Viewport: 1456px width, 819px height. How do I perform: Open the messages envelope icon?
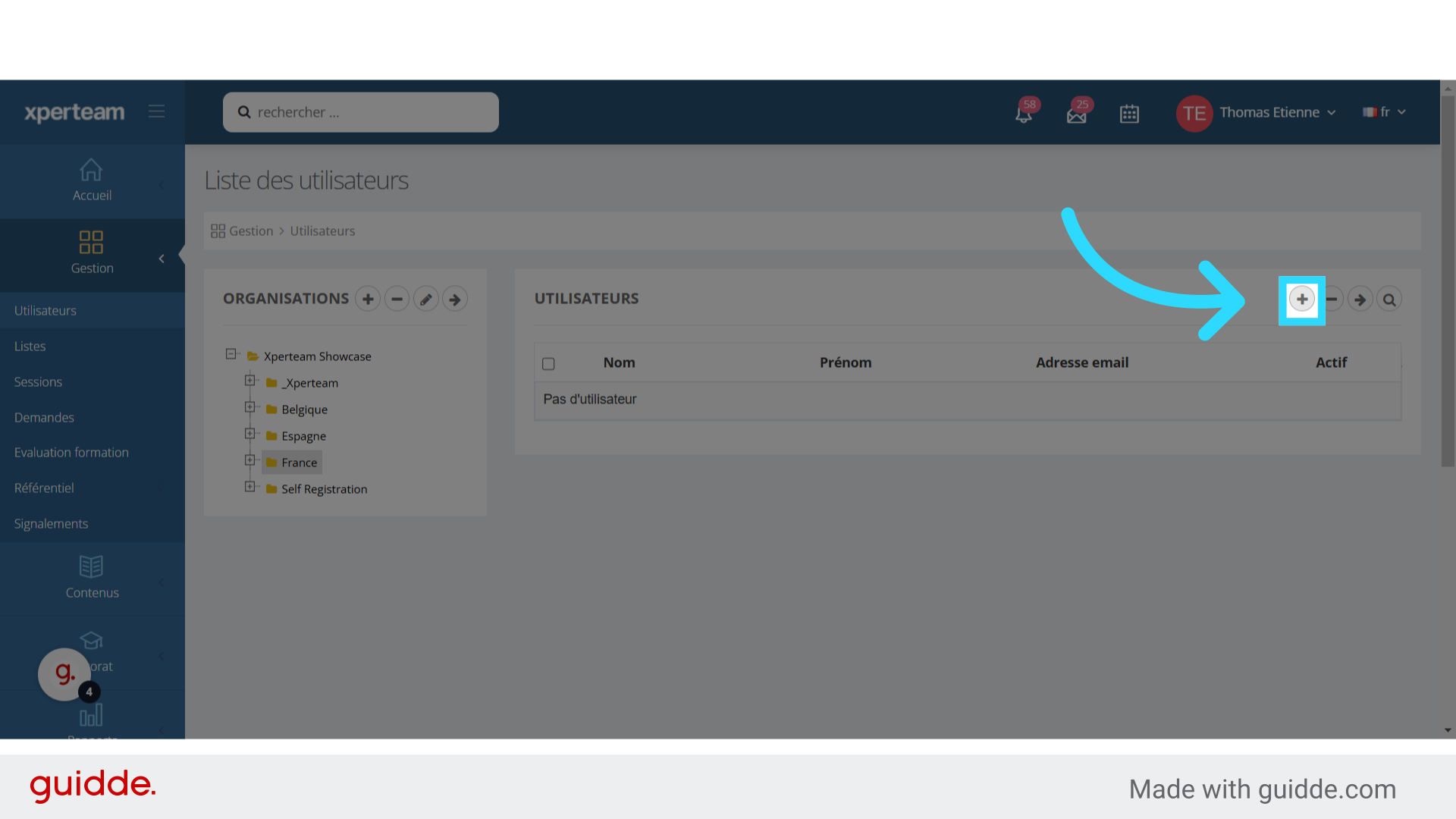[x=1076, y=114]
